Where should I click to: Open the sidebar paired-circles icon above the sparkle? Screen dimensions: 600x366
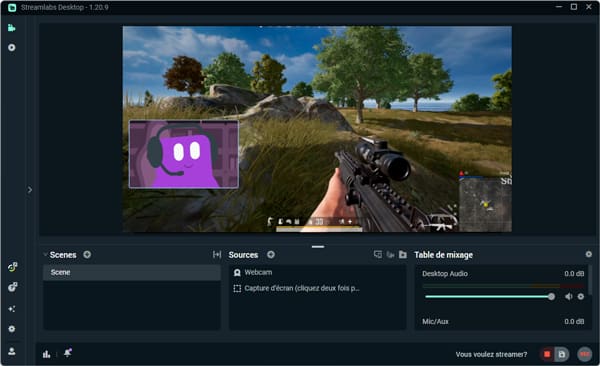point(12,287)
